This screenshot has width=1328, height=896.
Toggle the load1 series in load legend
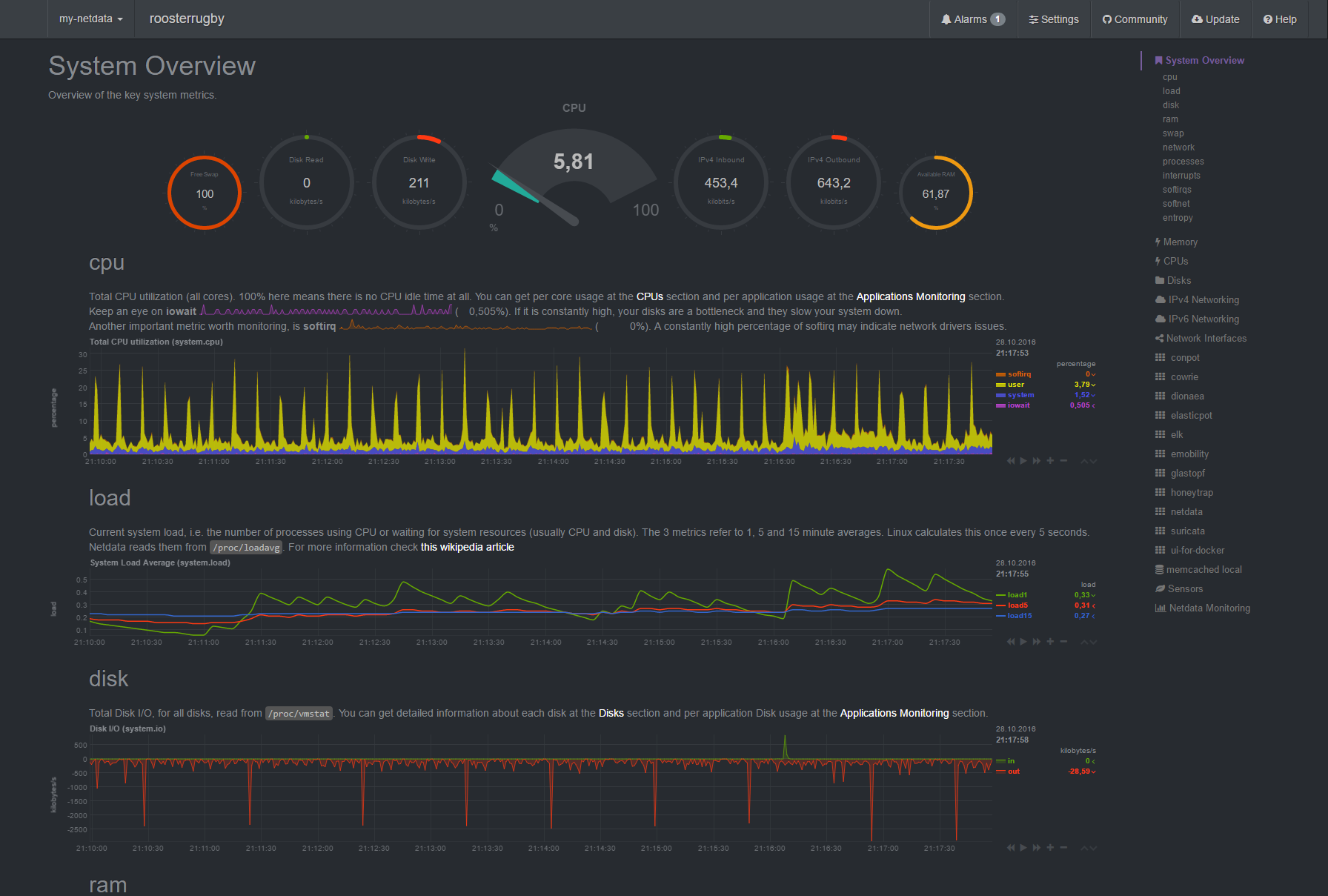pos(1017,595)
